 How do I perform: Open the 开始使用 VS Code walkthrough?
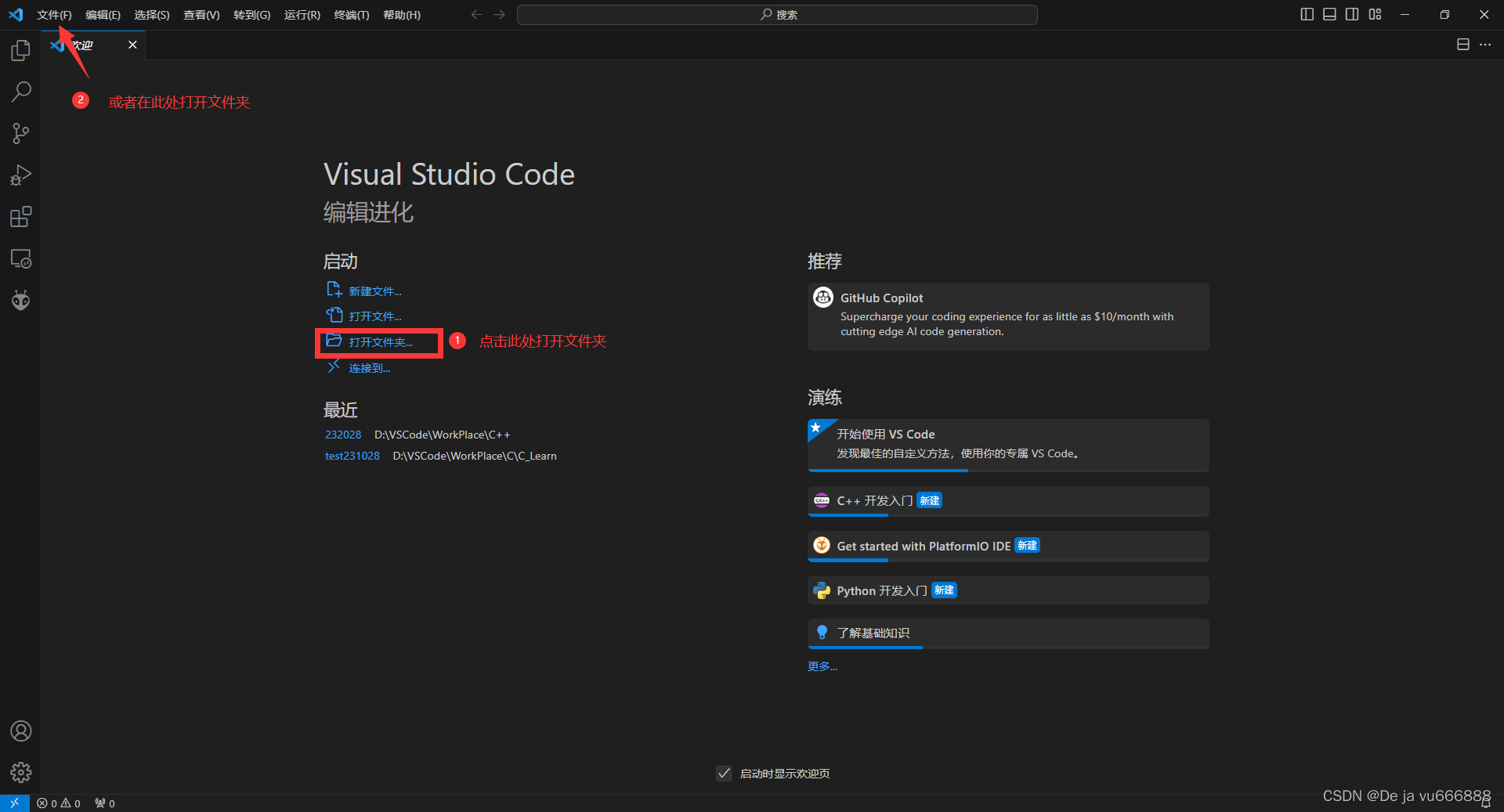[1008, 445]
